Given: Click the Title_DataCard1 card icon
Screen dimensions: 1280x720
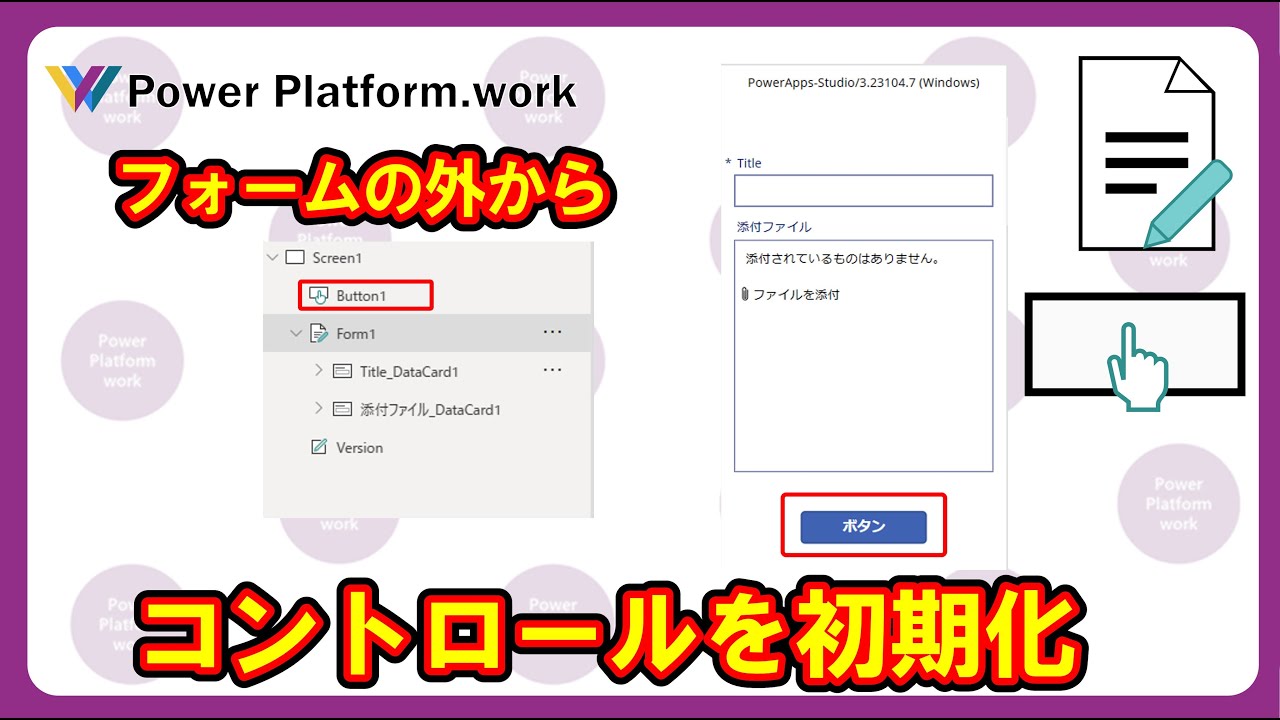Looking at the screenshot, I should (x=342, y=372).
